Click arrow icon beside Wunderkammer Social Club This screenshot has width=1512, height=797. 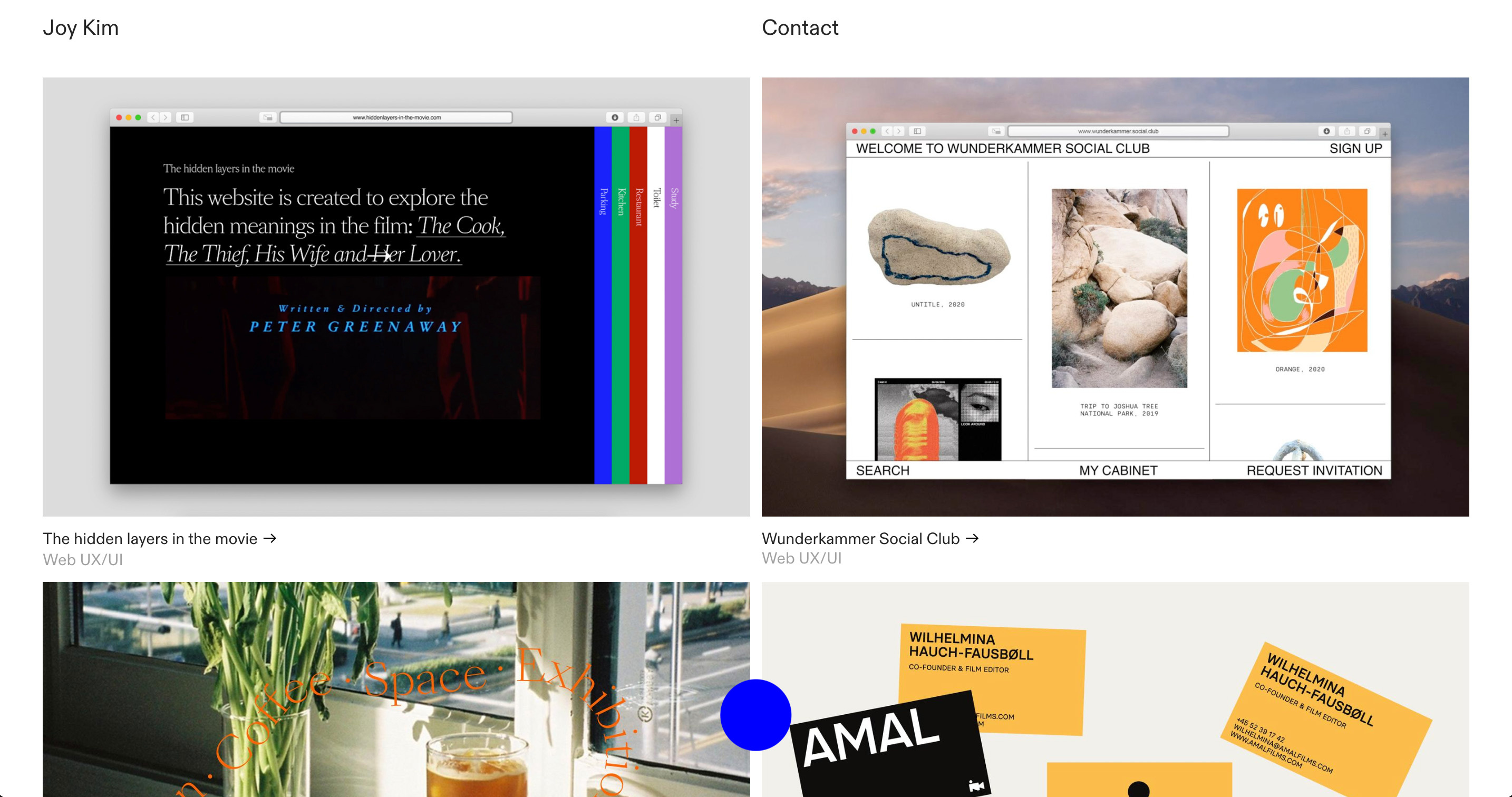point(972,538)
